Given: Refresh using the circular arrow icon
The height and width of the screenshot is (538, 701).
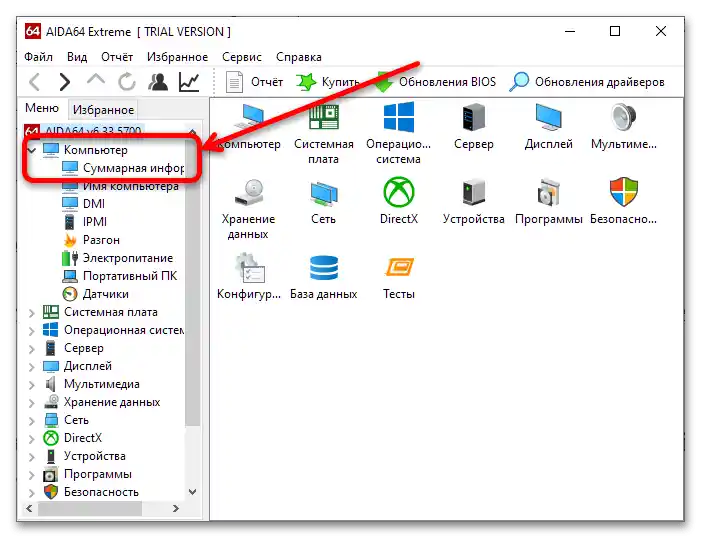Looking at the screenshot, I should click(127, 82).
